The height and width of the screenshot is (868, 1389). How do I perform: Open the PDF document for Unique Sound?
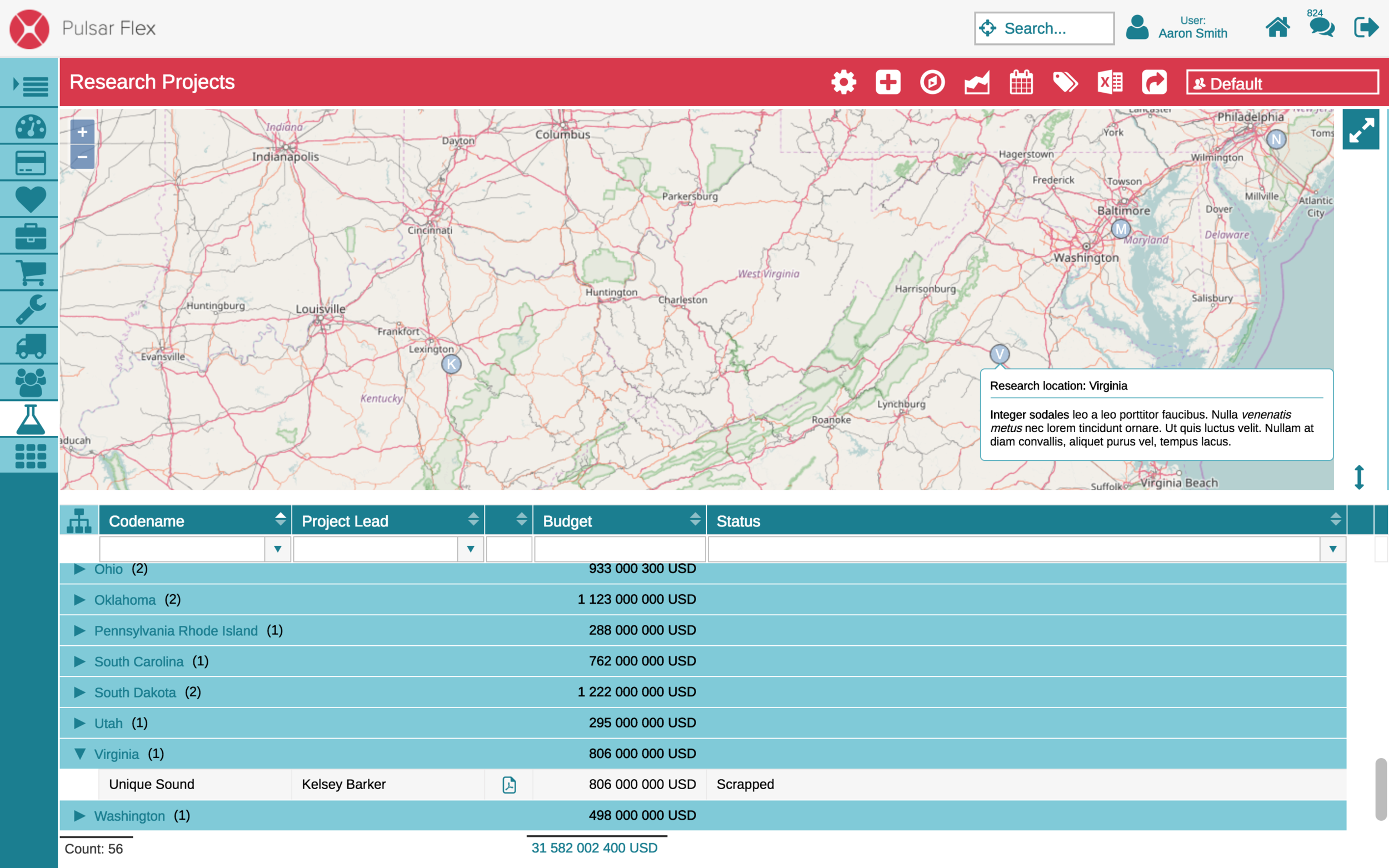(x=509, y=784)
